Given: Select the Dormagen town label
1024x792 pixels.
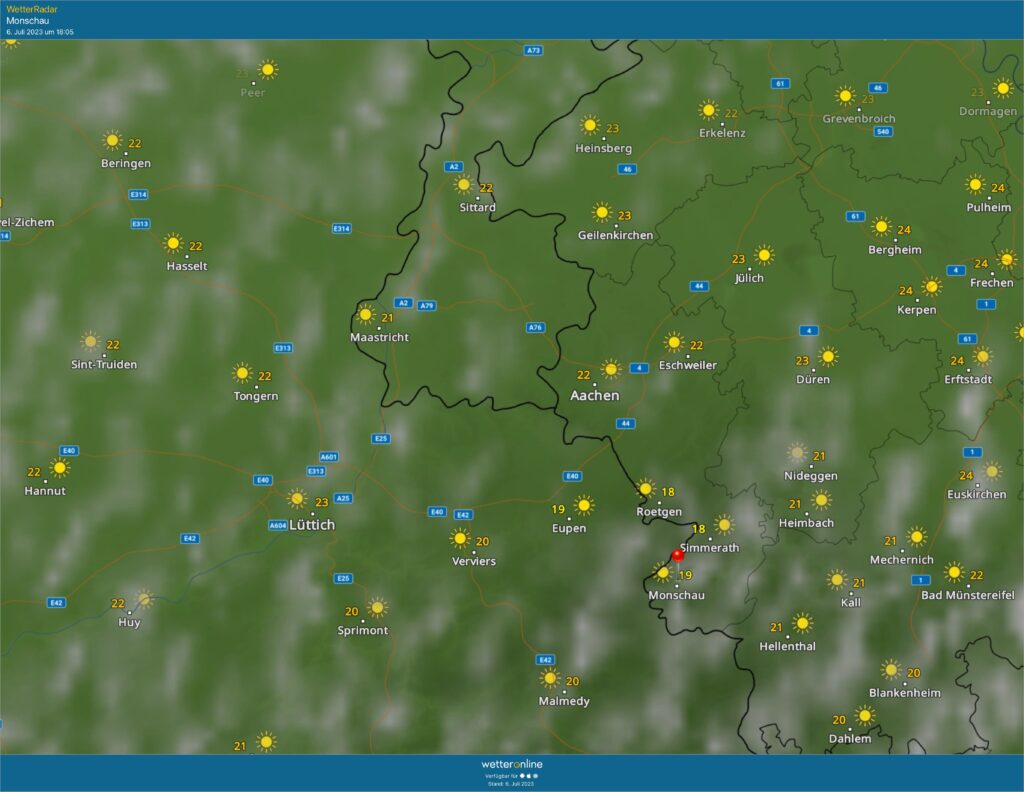Looking at the screenshot, I should tap(988, 112).
